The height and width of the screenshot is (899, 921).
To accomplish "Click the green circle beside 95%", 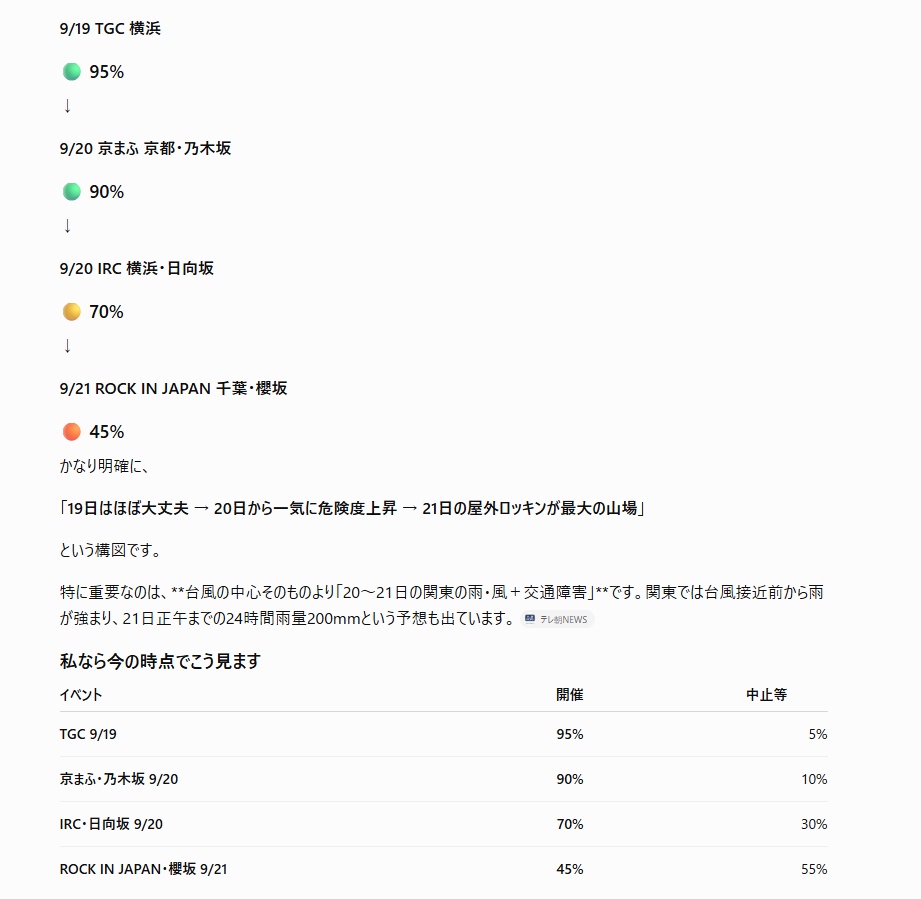I will coord(72,72).
